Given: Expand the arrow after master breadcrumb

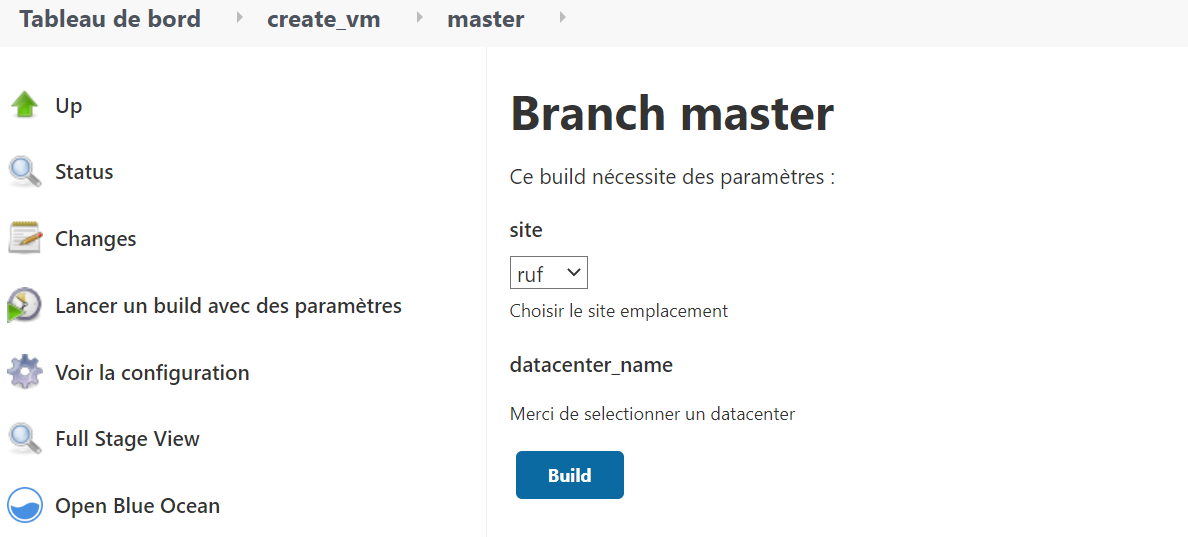Looking at the screenshot, I should 562,18.
